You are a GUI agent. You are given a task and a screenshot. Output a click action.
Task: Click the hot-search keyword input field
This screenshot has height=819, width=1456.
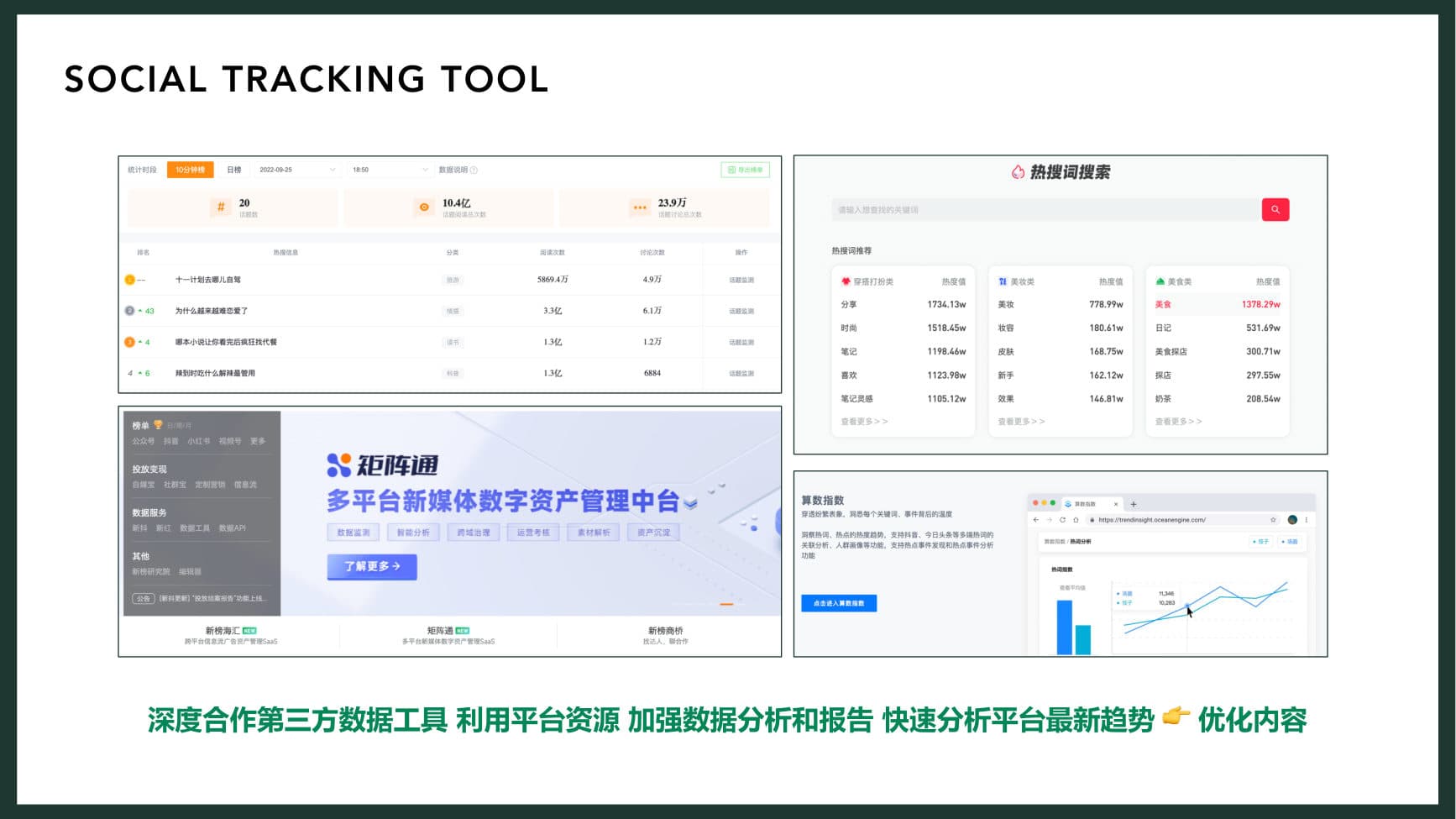[1045, 210]
